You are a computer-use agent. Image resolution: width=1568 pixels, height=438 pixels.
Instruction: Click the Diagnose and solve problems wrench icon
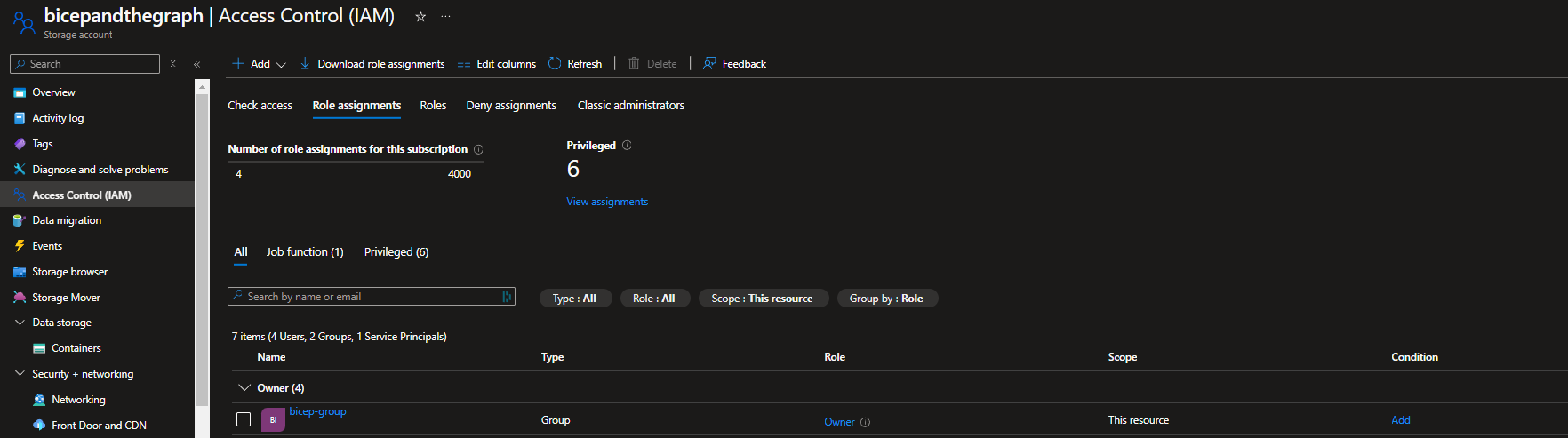pyautogui.click(x=20, y=170)
